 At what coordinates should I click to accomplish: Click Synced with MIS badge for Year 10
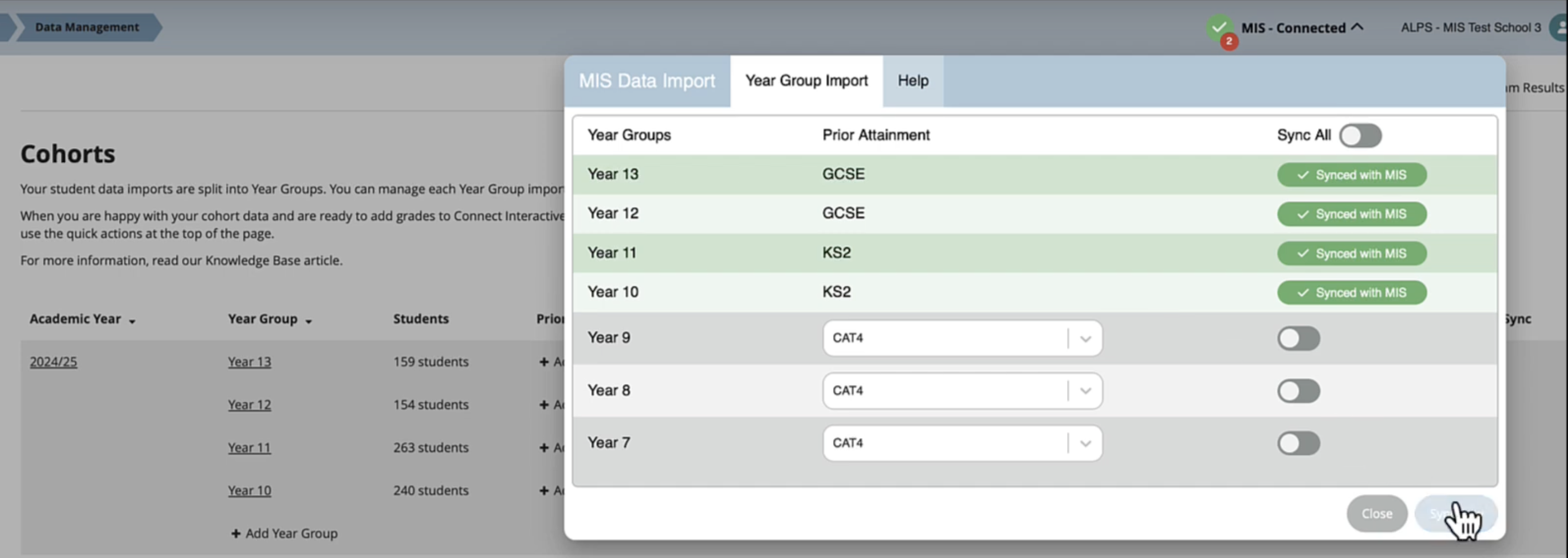[1351, 293]
